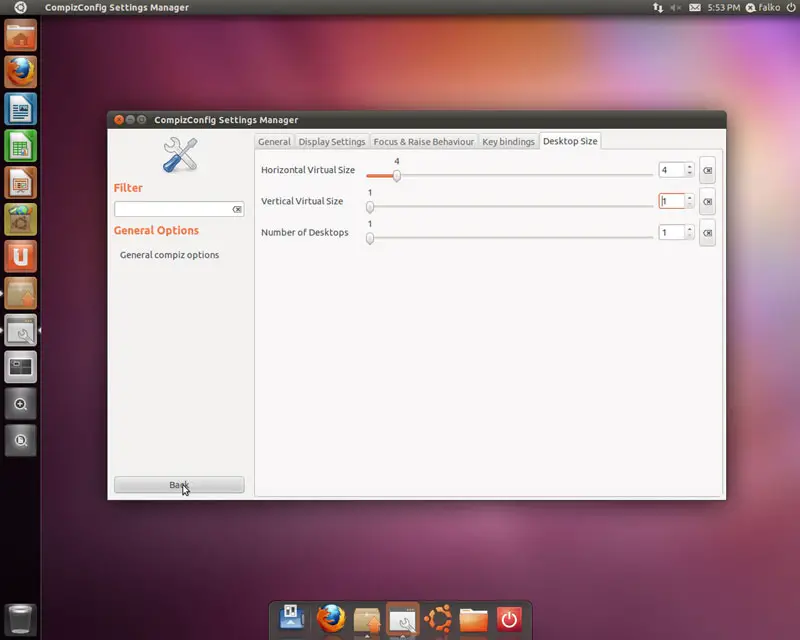Open the Applications lens magnifier icon
Viewport: 800px width, 640px height.
click(x=20, y=404)
